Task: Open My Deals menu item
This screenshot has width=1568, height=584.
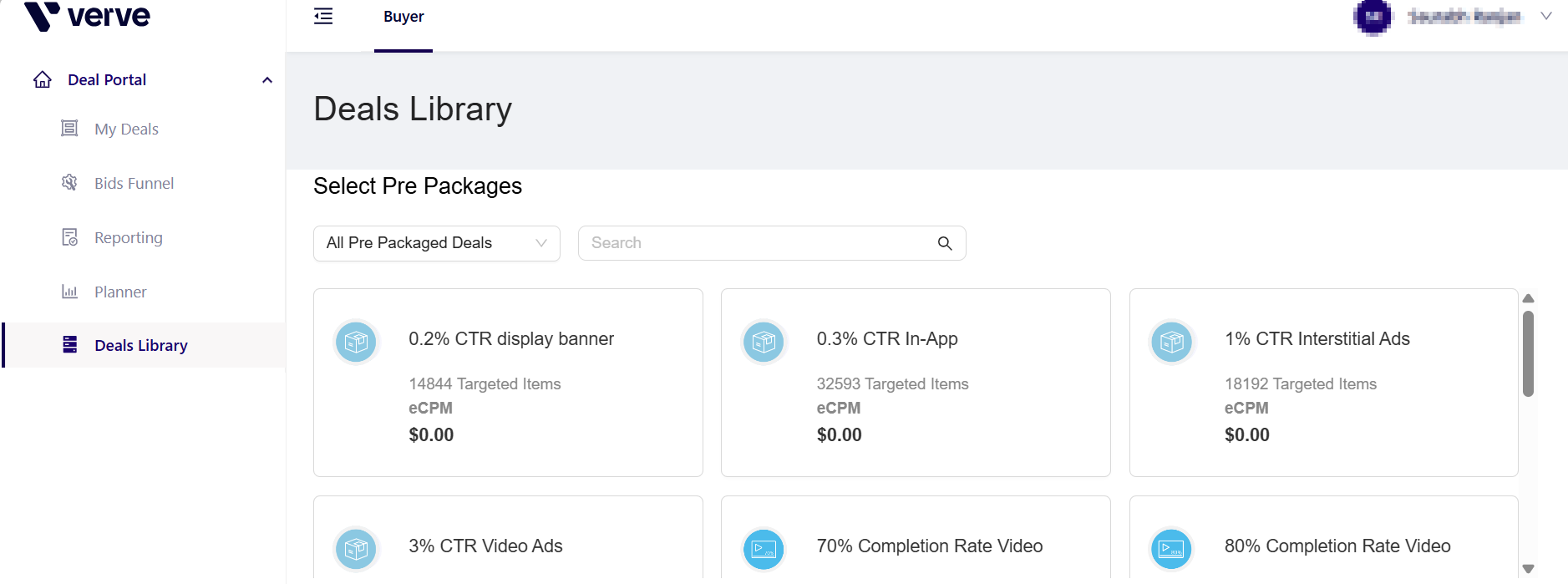Action: (126, 129)
